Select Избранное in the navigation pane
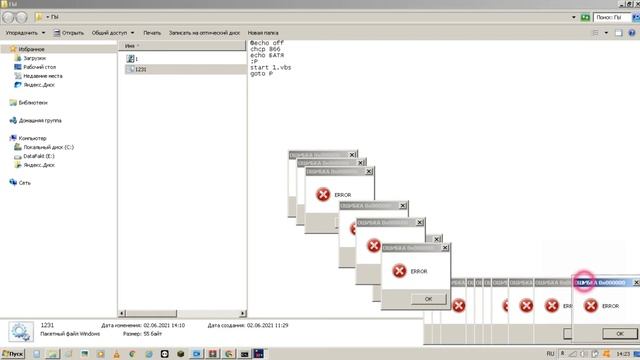The width and height of the screenshot is (640, 360). point(31,49)
